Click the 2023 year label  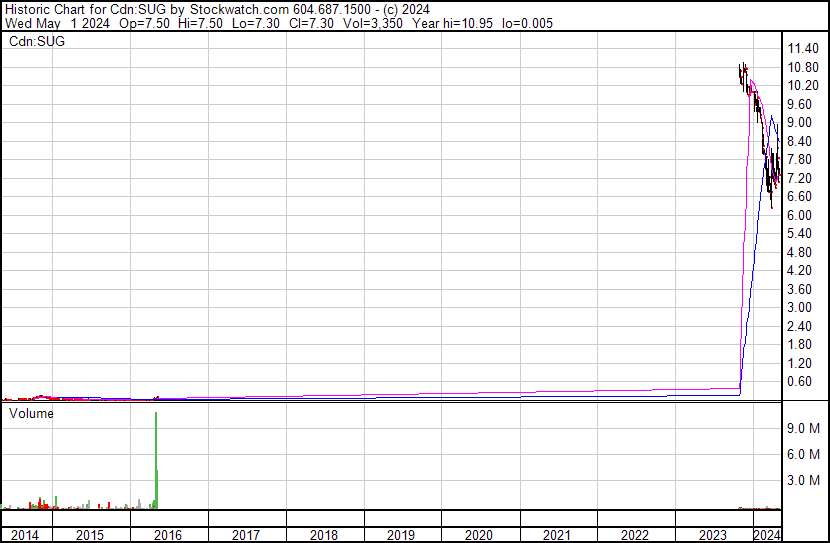coord(712,535)
